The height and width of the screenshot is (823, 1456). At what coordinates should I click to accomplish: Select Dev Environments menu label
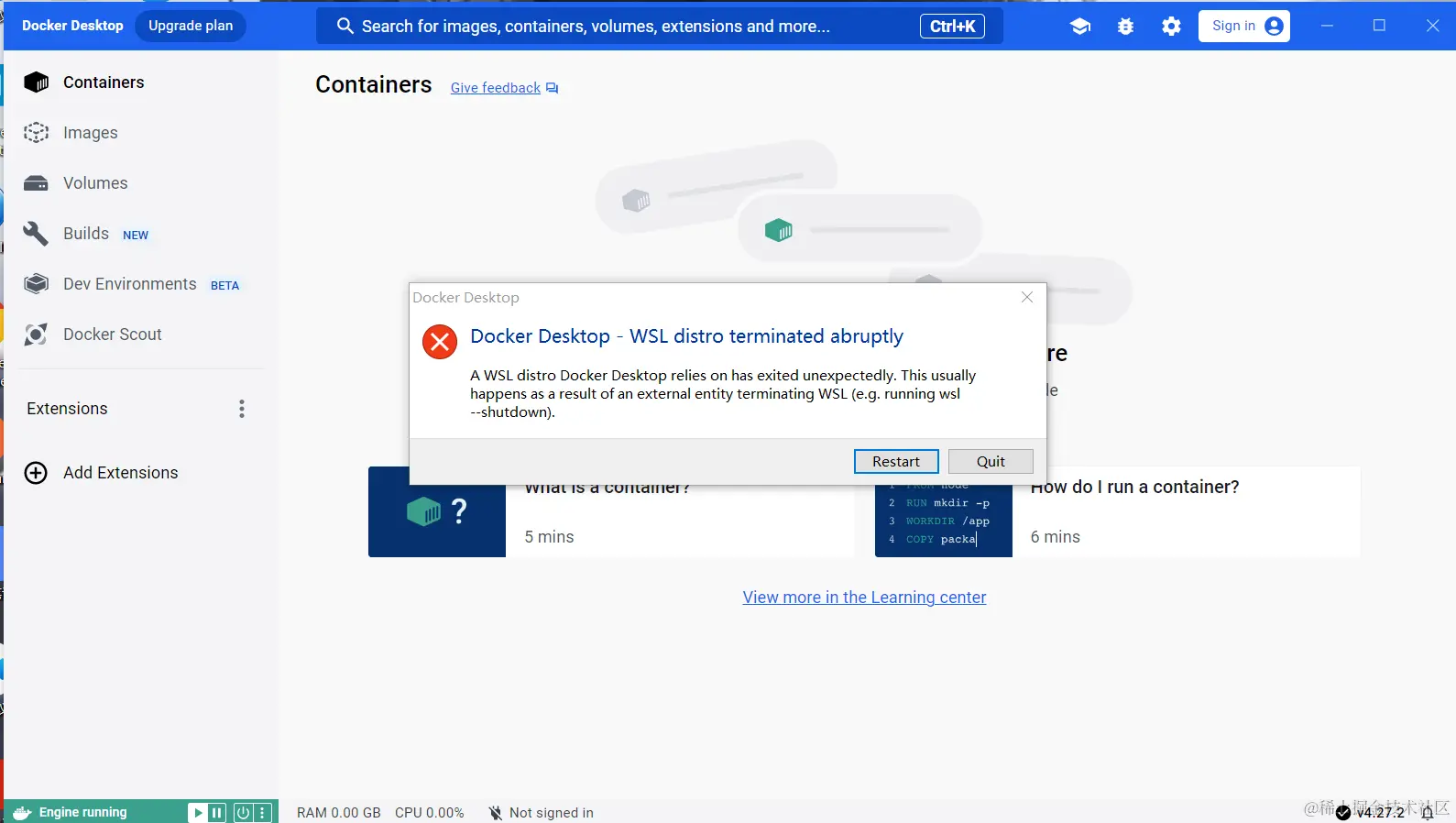pos(130,284)
